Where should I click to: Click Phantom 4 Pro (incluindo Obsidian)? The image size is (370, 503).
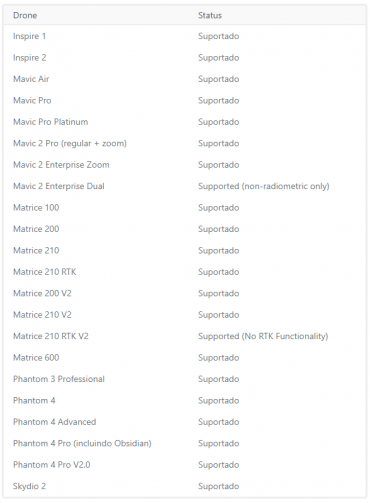coord(82,443)
